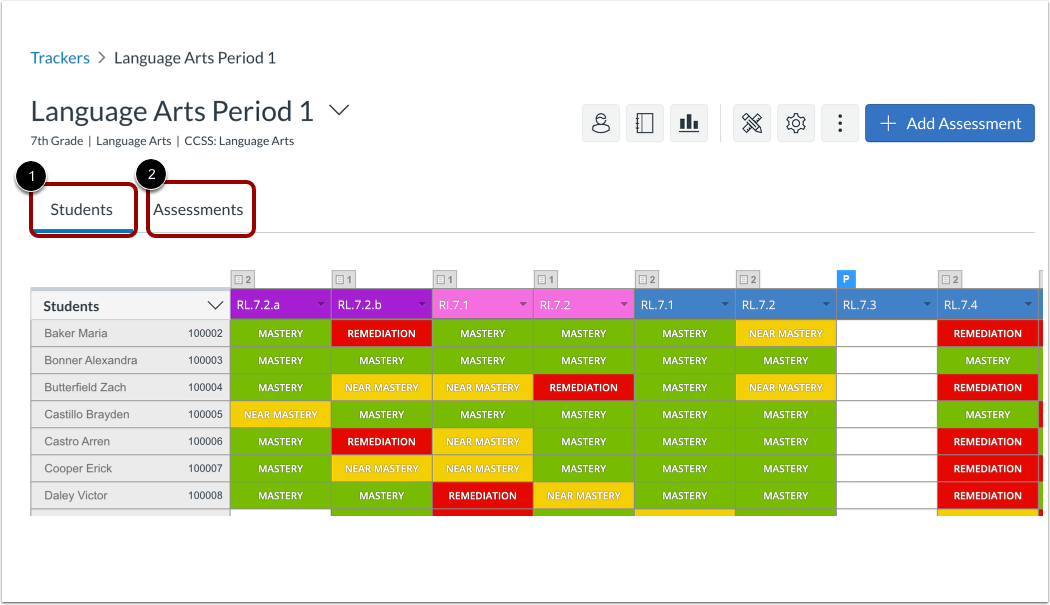The width and height of the screenshot is (1050, 605).
Task: Select the Students tab
Action: (x=83, y=209)
